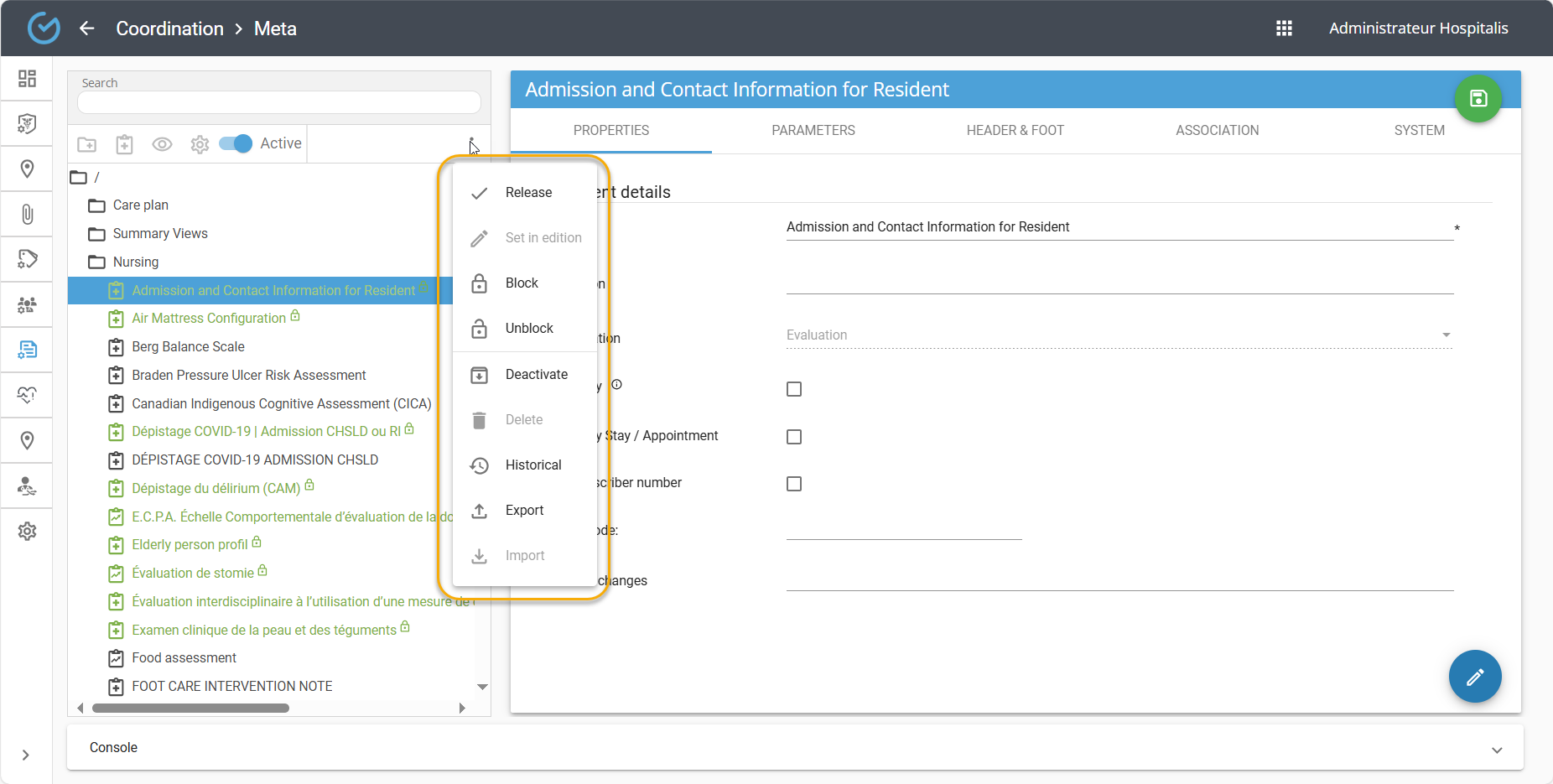Open the dashboard icon in sidebar
This screenshot has height=784, width=1553.
(27, 79)
